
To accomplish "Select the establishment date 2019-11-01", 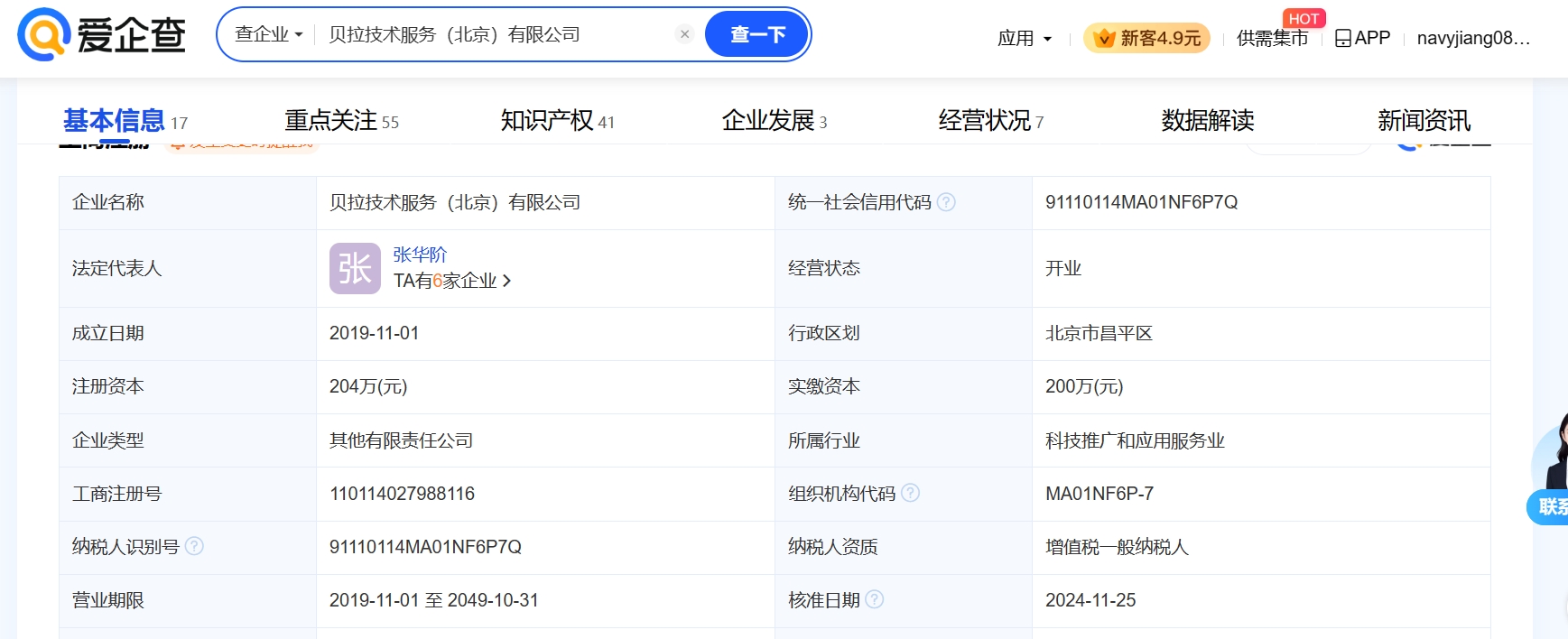I will pos(374,333).
